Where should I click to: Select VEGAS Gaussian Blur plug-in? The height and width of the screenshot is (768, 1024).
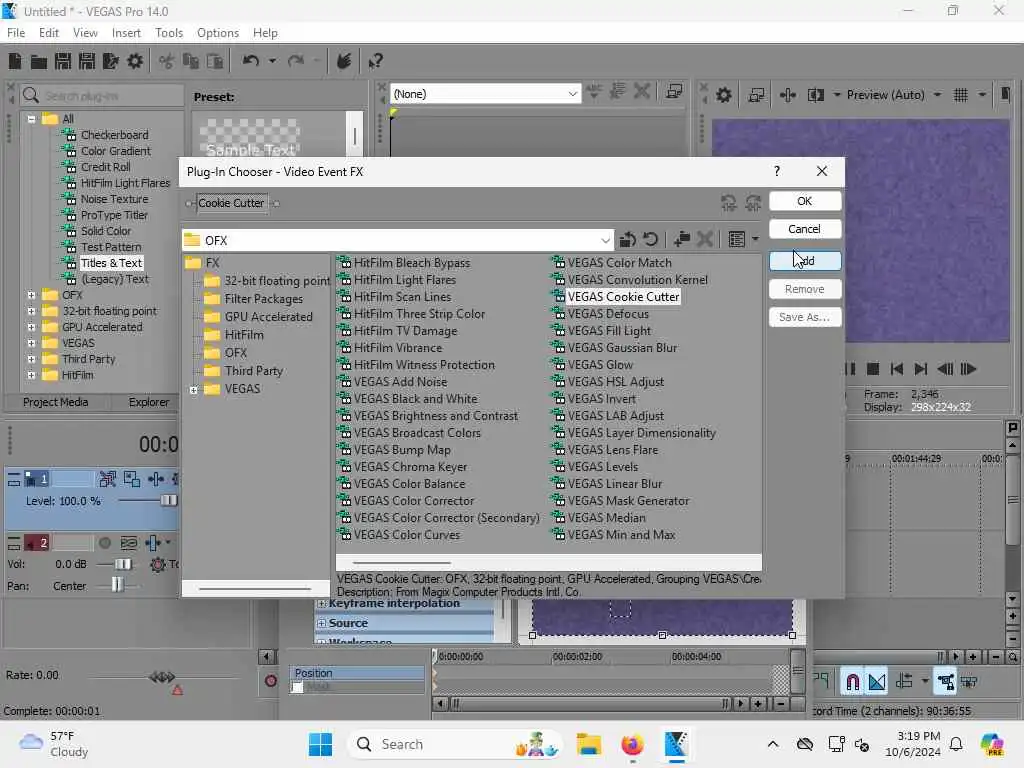622,348
